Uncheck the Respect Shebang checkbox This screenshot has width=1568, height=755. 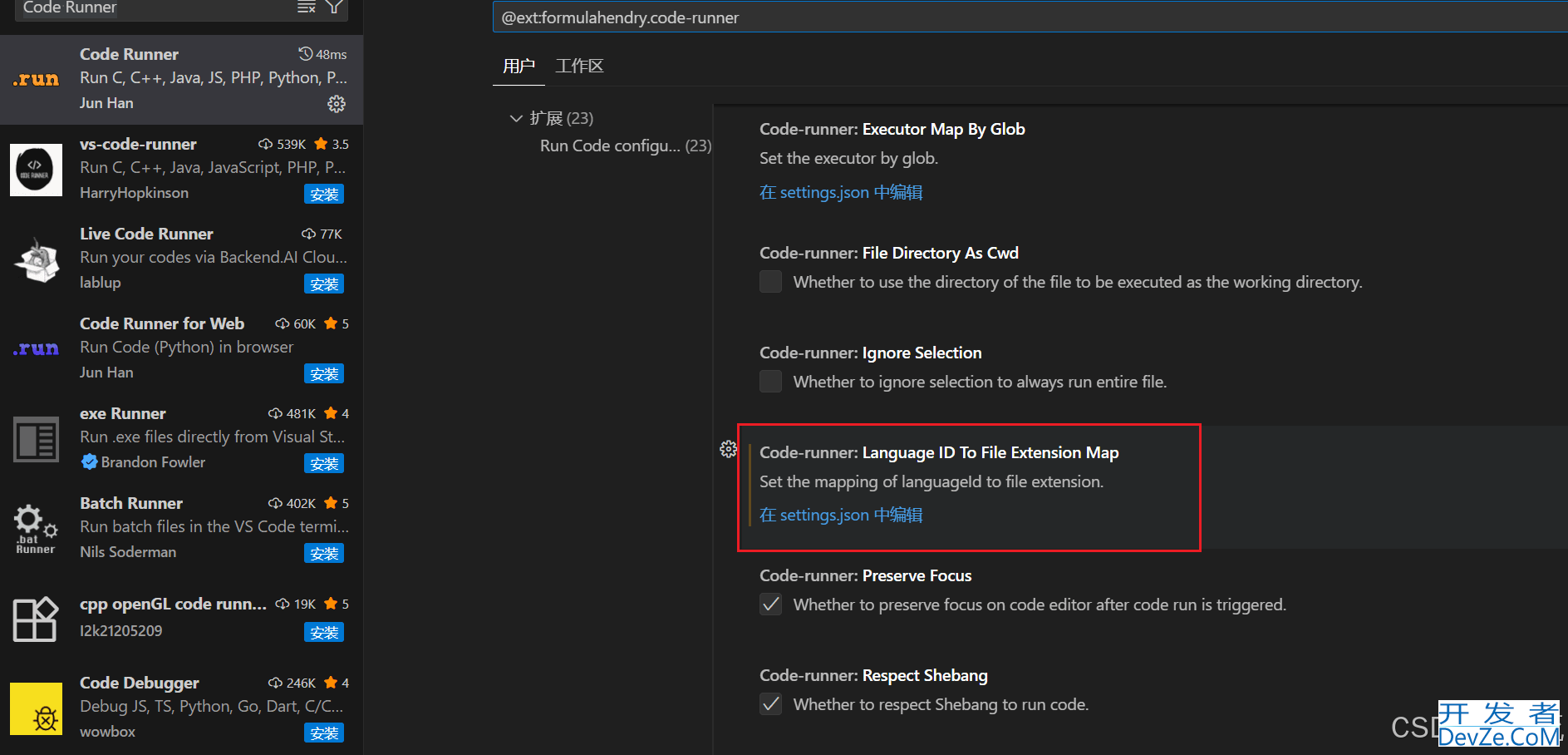click(771, 704)
